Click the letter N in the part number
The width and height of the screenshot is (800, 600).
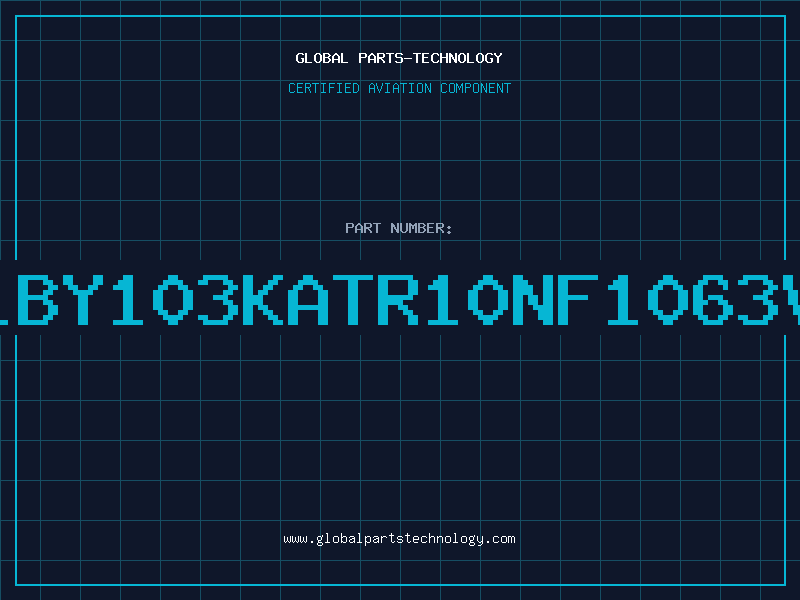click(533, 299)
